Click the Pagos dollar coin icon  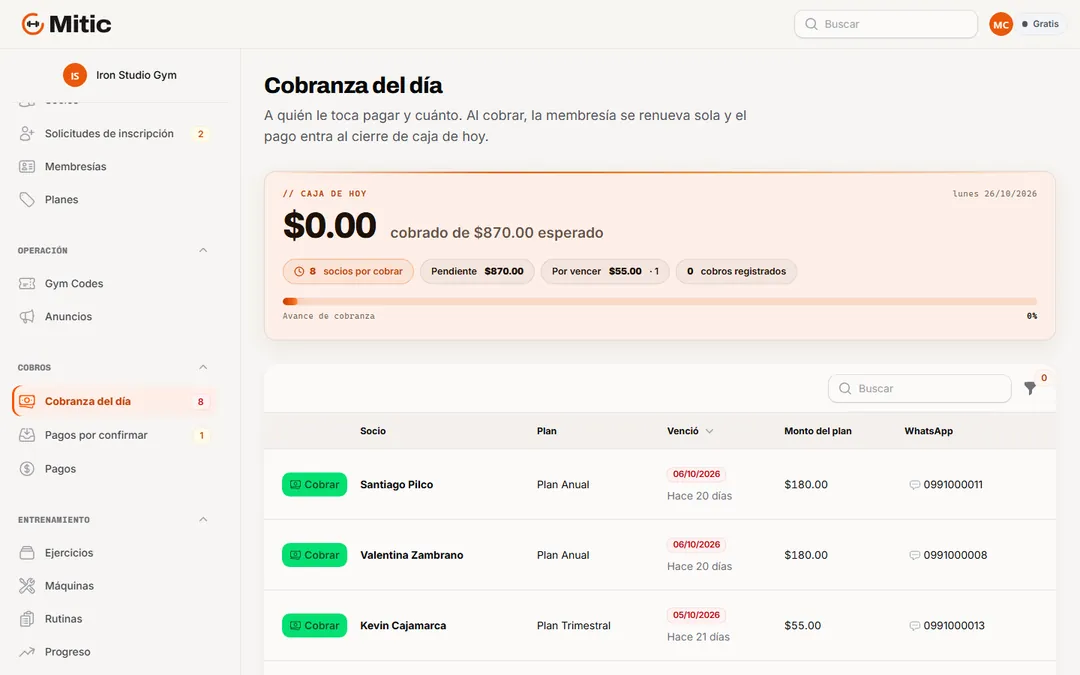[x=27, y=469]
